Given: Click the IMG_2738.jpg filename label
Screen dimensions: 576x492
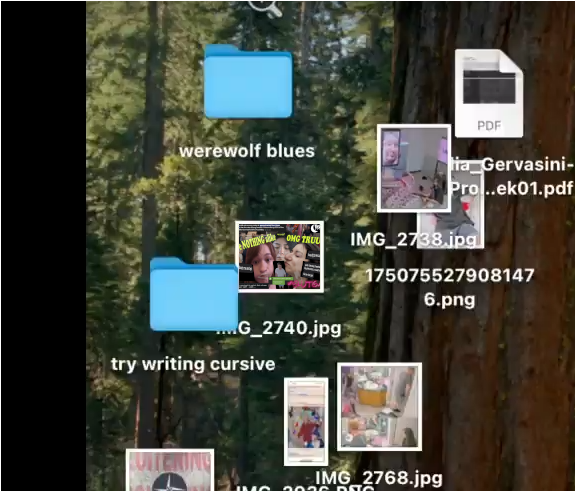Looking at the screenshot, I should (x=414, y=240).
